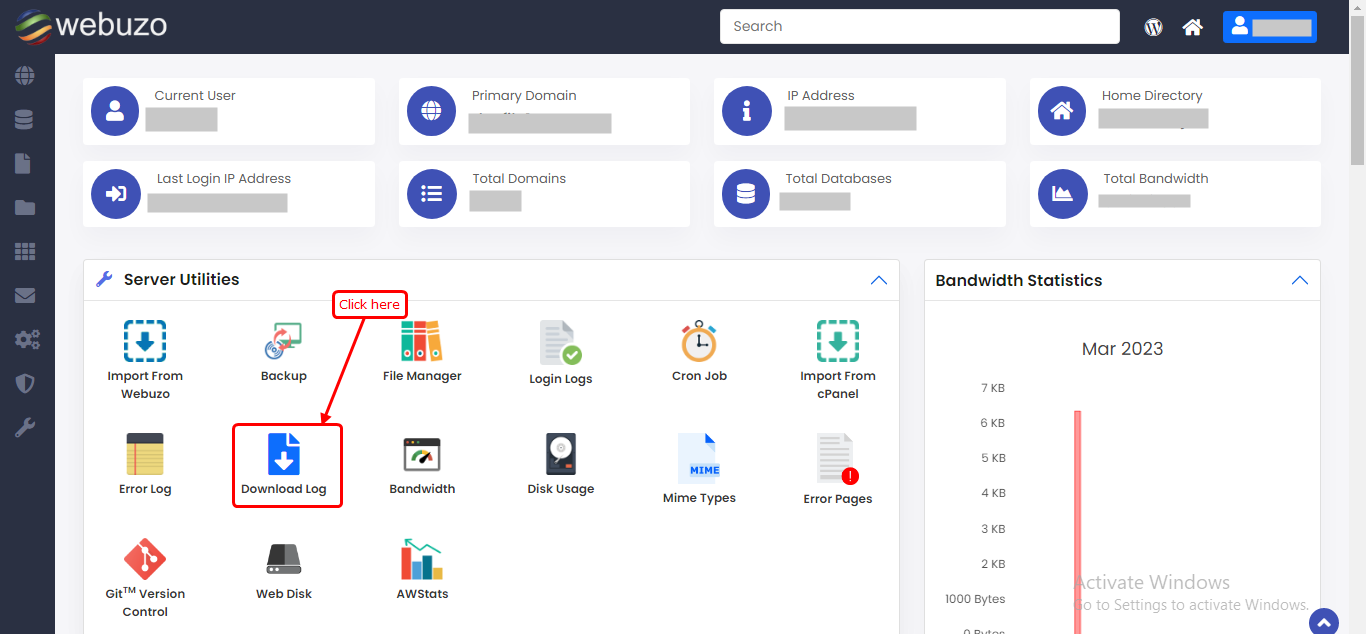Go to home via house icon

click(x=1192, y=27)
